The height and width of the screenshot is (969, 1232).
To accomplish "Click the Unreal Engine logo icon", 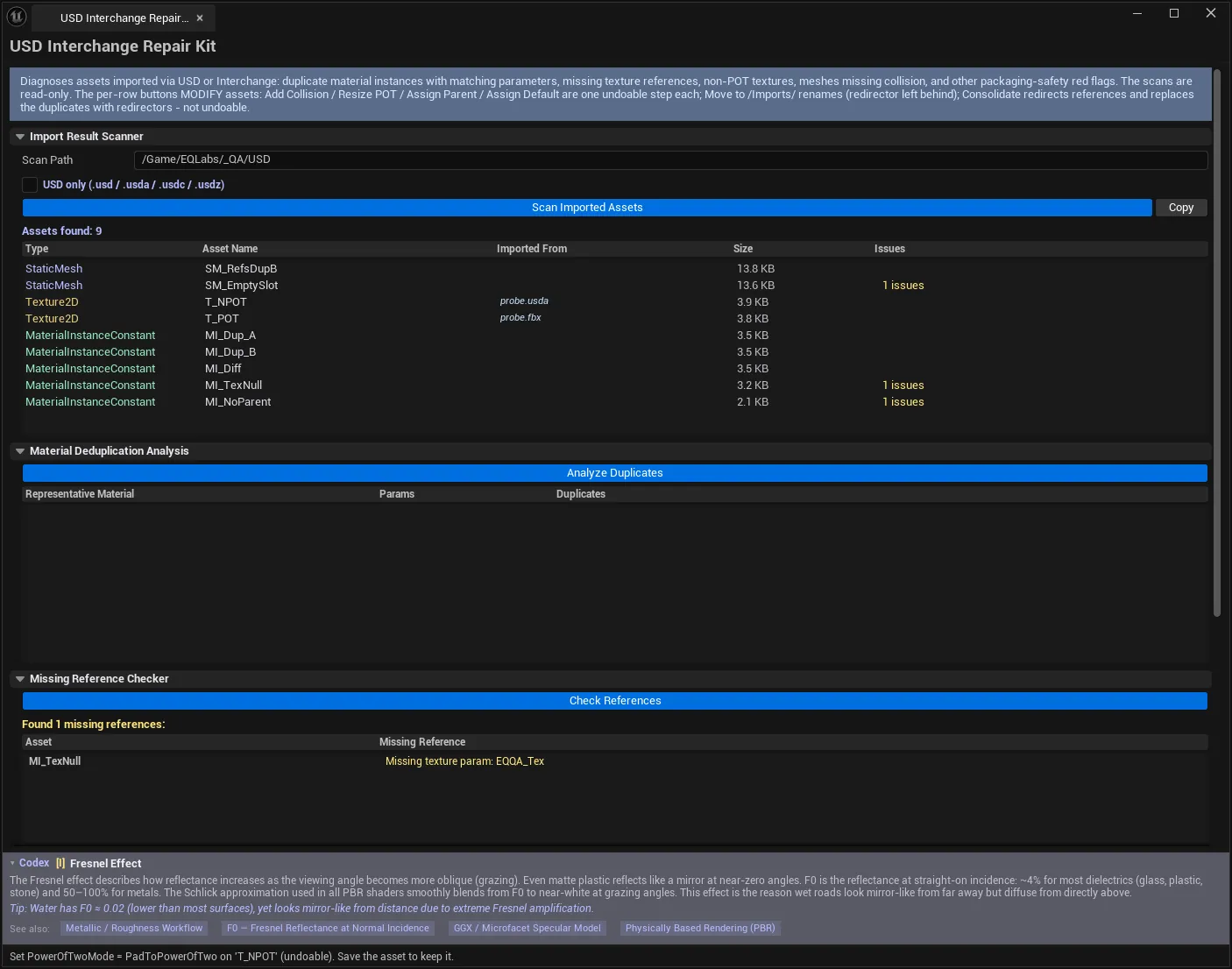I will [x=17, y=17].
